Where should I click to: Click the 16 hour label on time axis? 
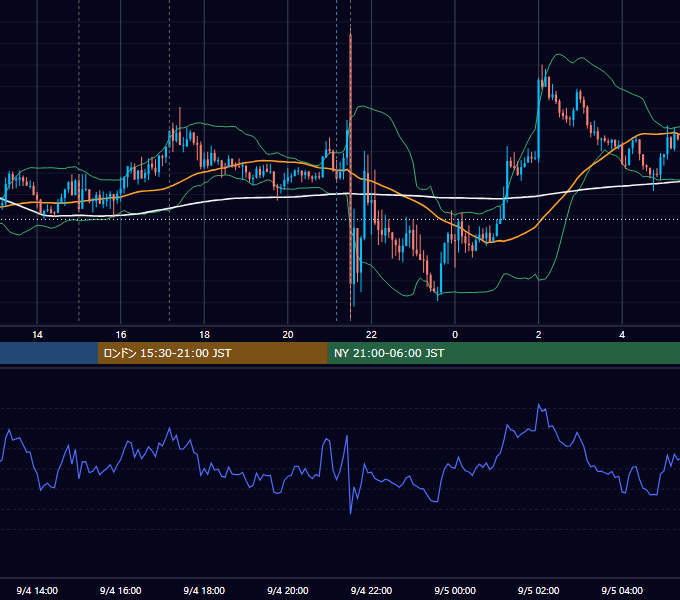tap(121, 335)
